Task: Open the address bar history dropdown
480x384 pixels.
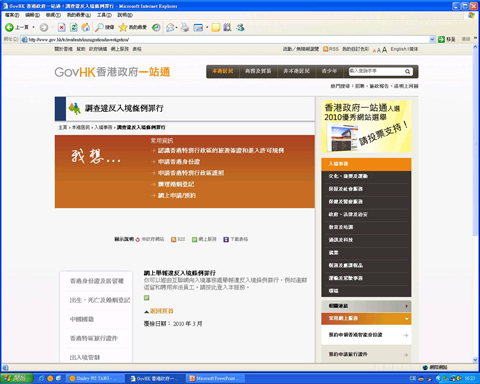Action: click(x=432, y=39)
